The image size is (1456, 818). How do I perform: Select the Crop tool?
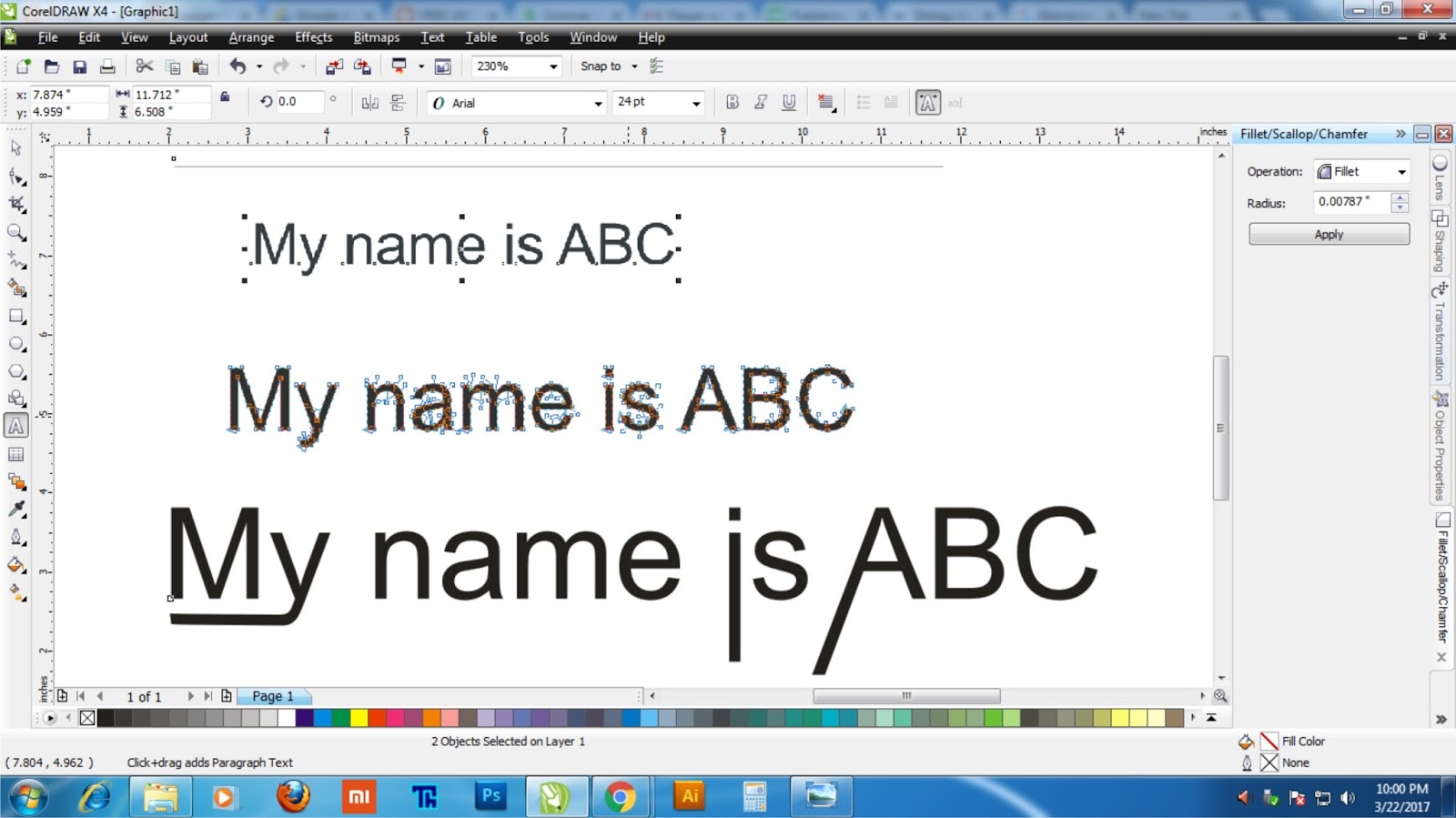coord(16,204)
